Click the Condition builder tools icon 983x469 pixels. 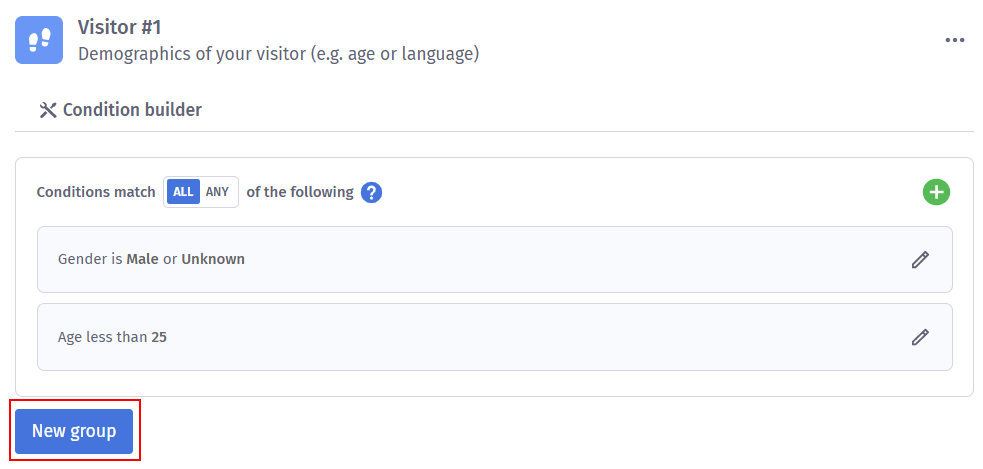(x=47, y=110)
